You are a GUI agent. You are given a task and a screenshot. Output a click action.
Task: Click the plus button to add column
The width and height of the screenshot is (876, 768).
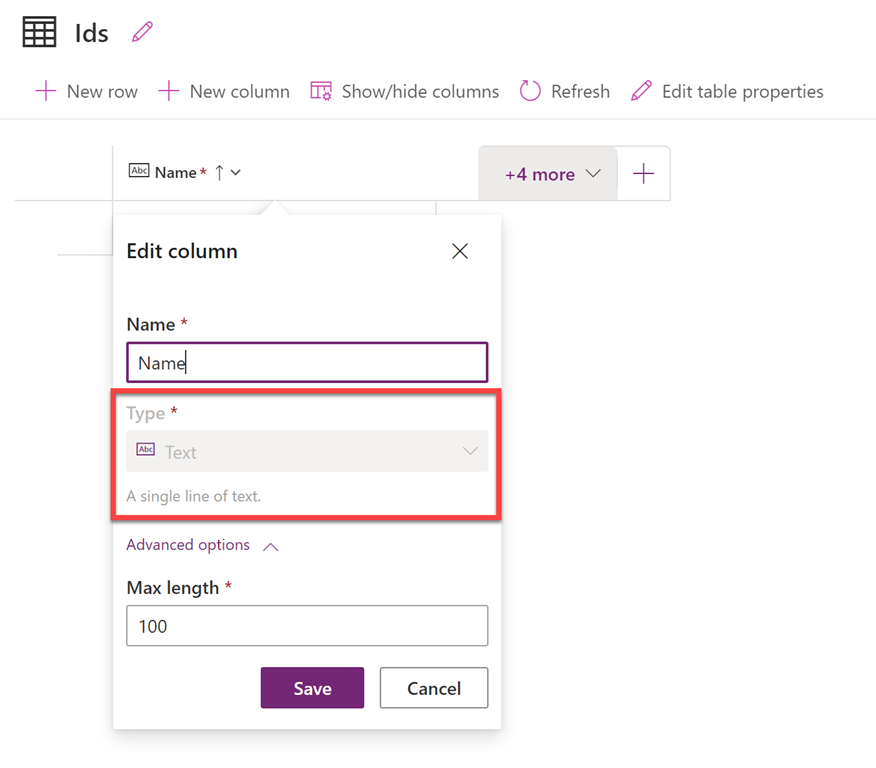point(644,174)
